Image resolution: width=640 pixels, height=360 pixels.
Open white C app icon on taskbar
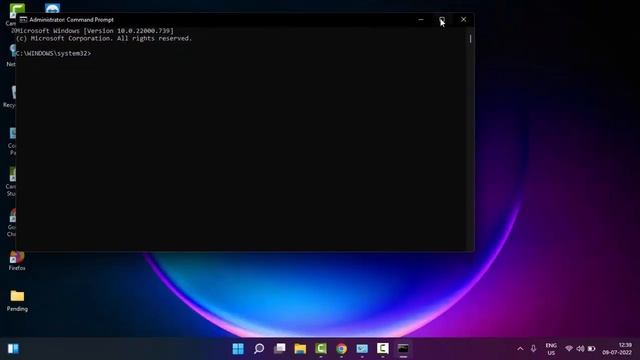[383, 349]
